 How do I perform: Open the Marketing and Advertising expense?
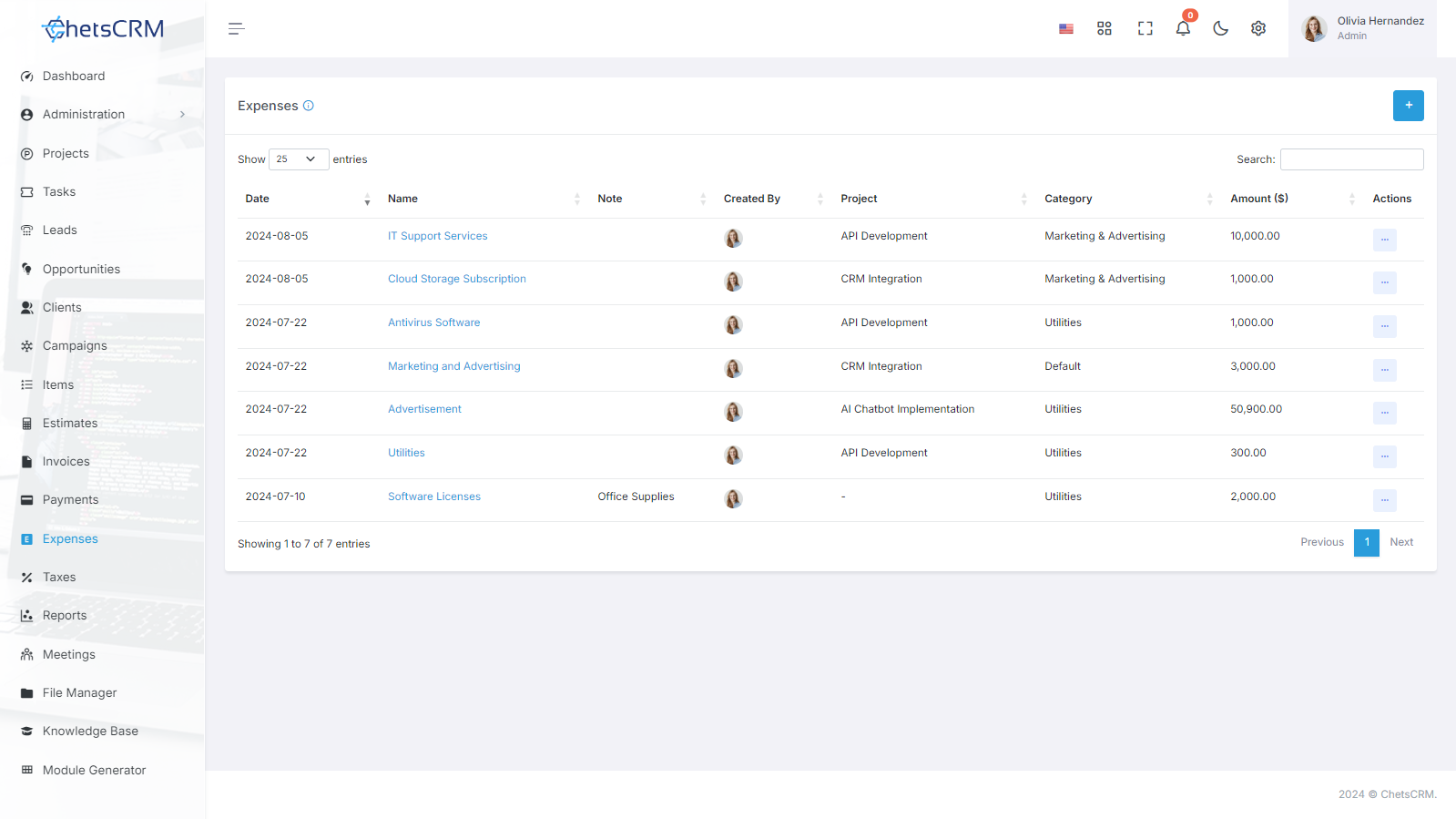[x=454, y=366]
